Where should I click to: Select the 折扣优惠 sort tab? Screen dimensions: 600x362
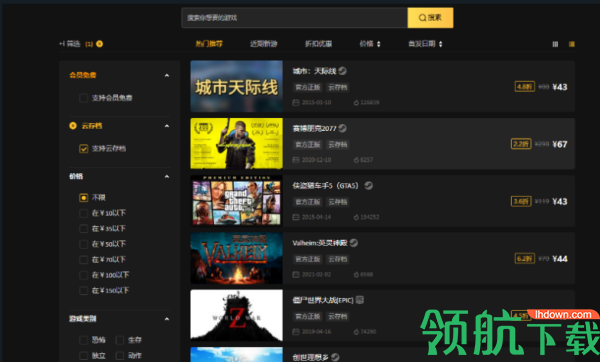click(318, 44)
